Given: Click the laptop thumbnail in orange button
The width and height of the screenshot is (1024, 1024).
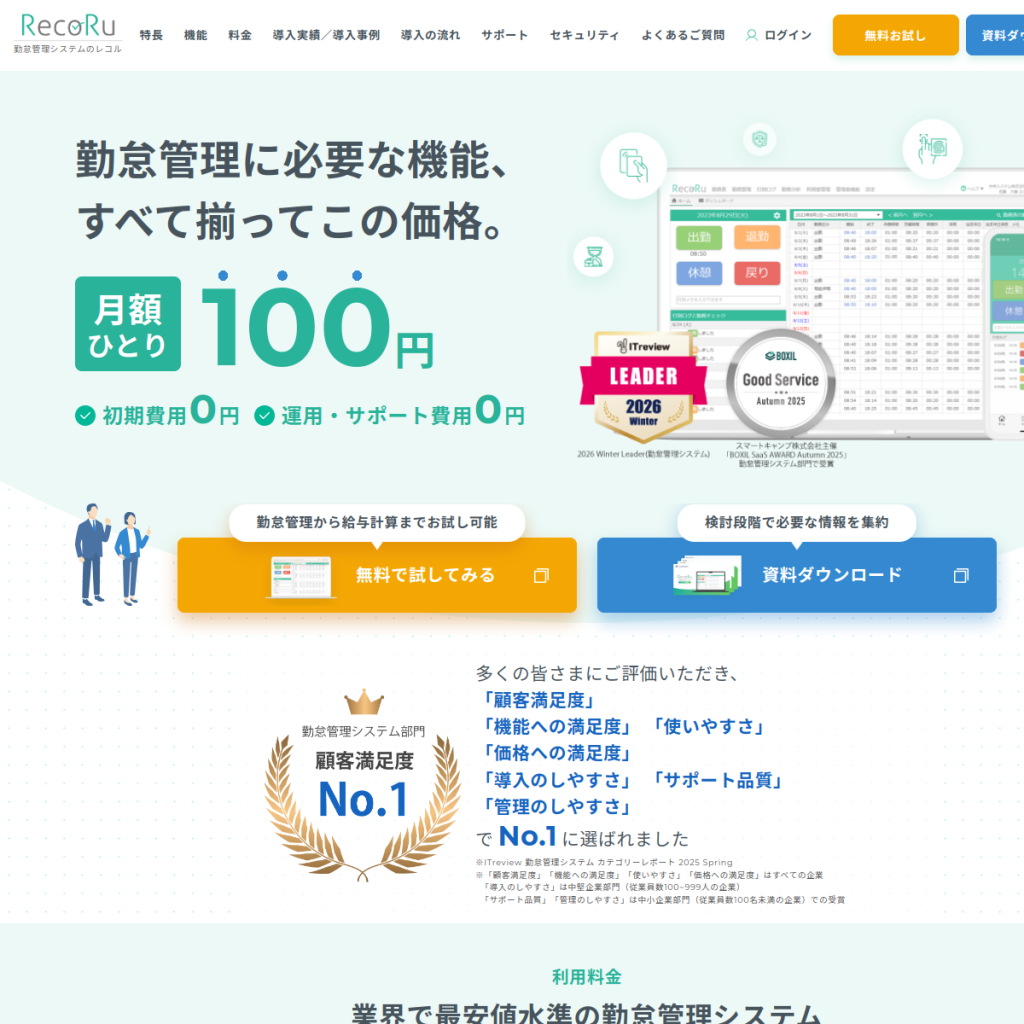Looking at the screenshot, I should point(301,577).
